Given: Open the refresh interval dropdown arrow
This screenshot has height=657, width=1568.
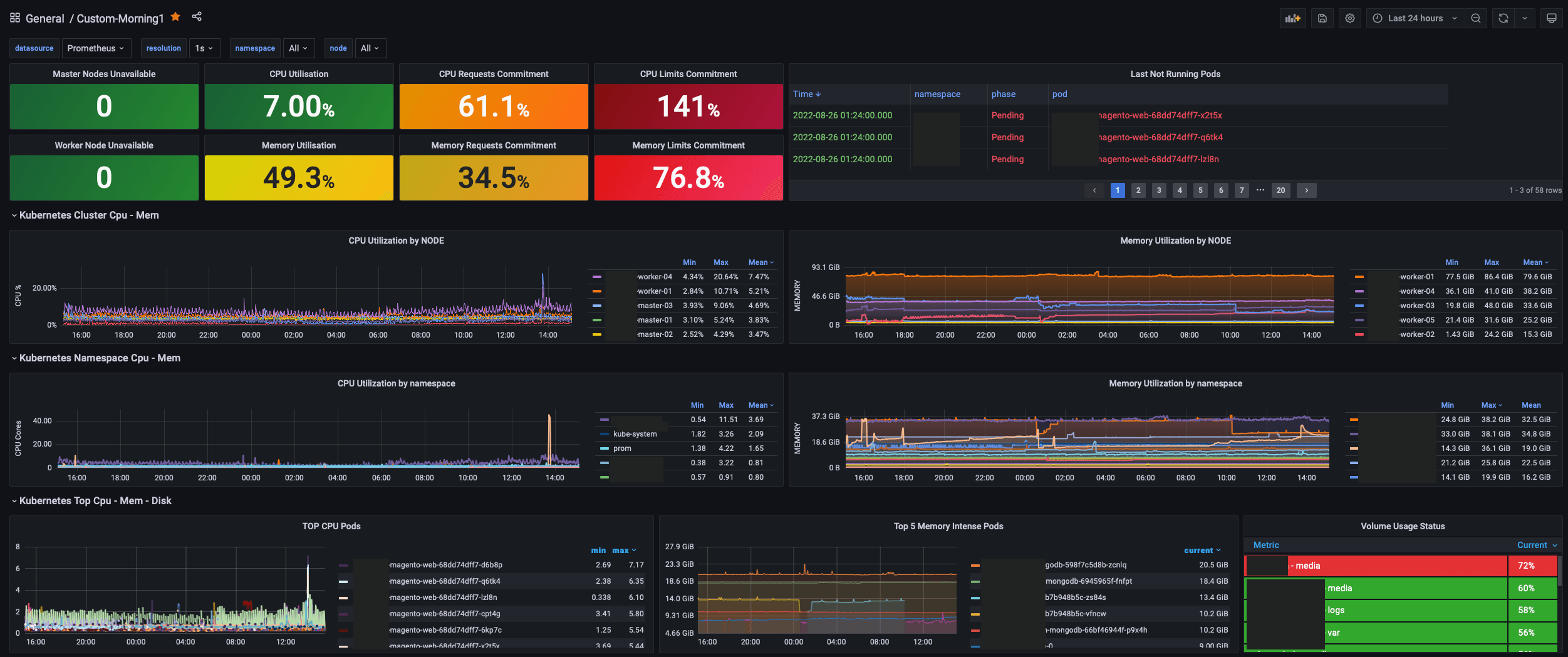Looking at the screenshot, I should tap(1525, 18).
